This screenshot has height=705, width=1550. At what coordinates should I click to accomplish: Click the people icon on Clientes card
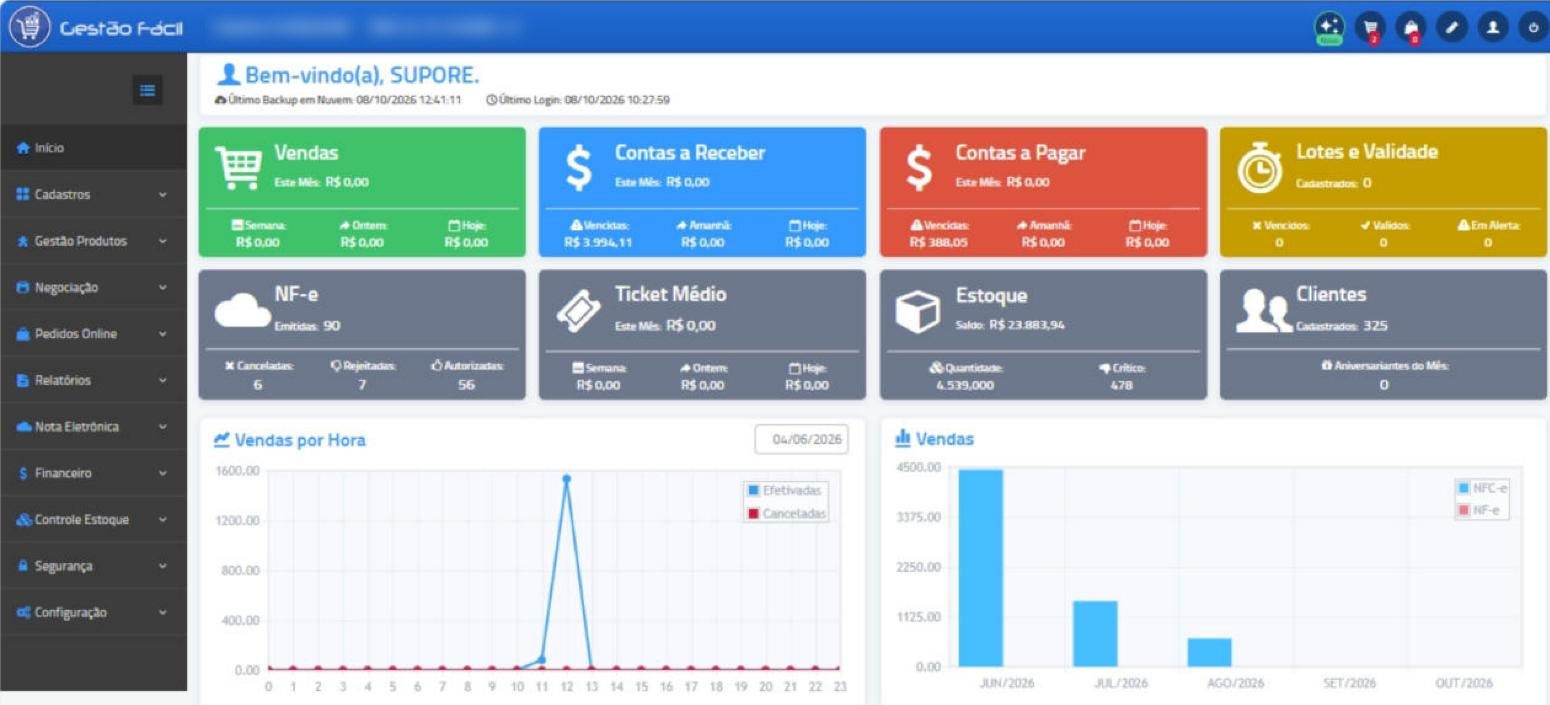tap(1263, 311)
